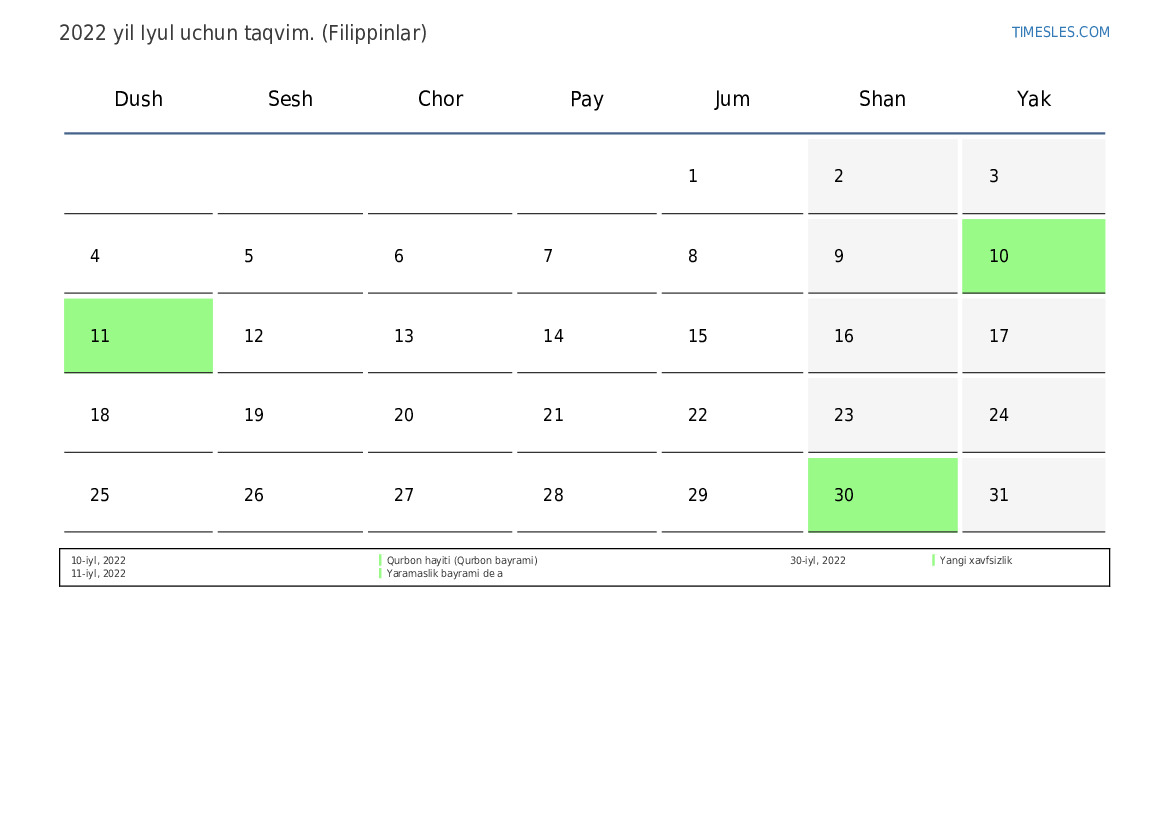Select the Yangi xavfsizlik legend entry
Screen dimensions: 1169x827
pos(975,561)
